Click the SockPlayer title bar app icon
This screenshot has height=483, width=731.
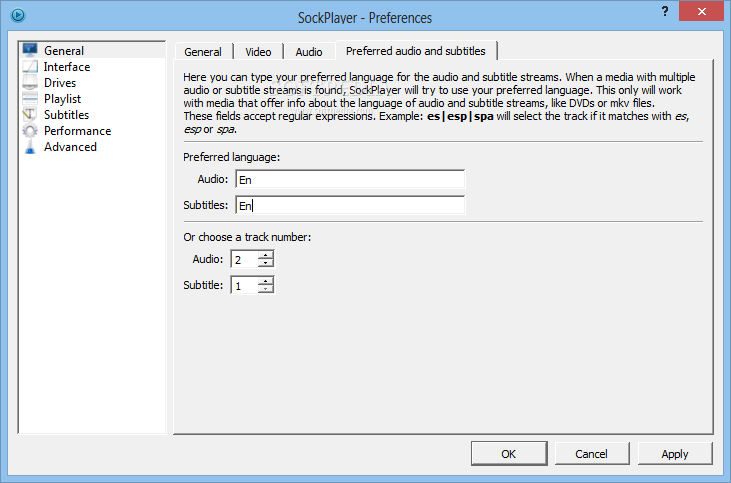[x=18, y=15]
